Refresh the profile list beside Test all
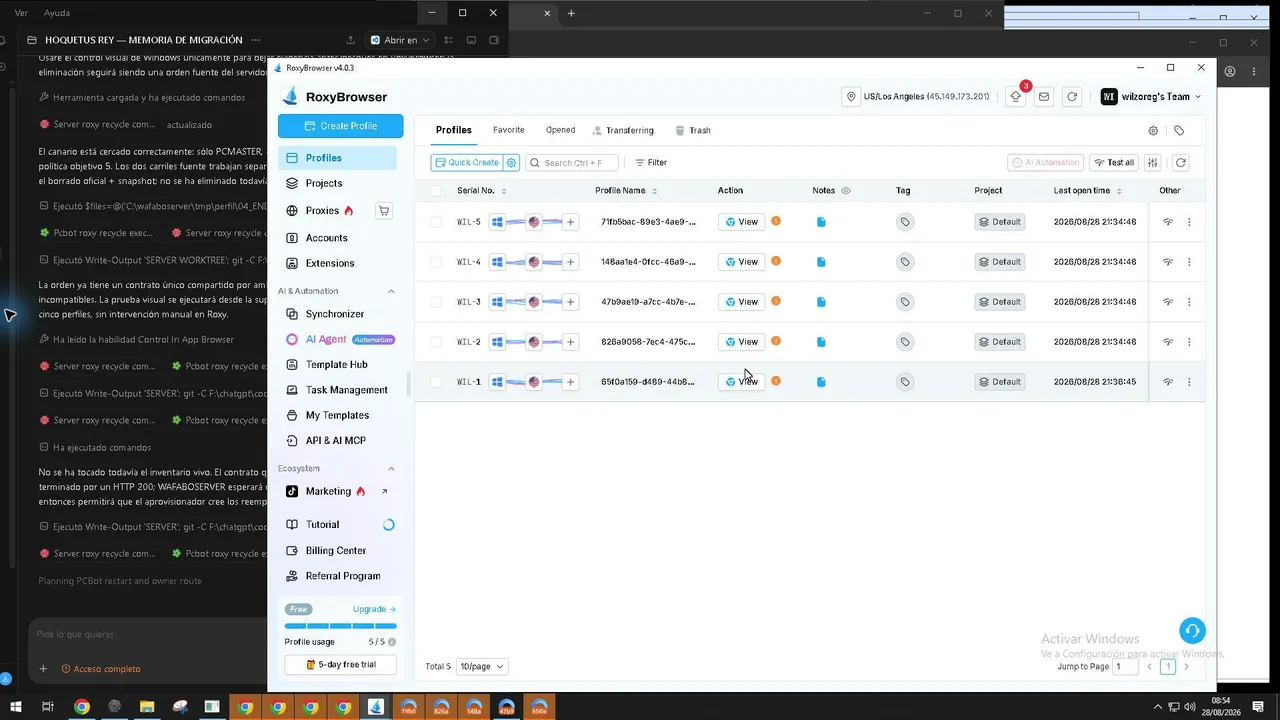Viewport: 1280px width, 720px height. 1180,163
